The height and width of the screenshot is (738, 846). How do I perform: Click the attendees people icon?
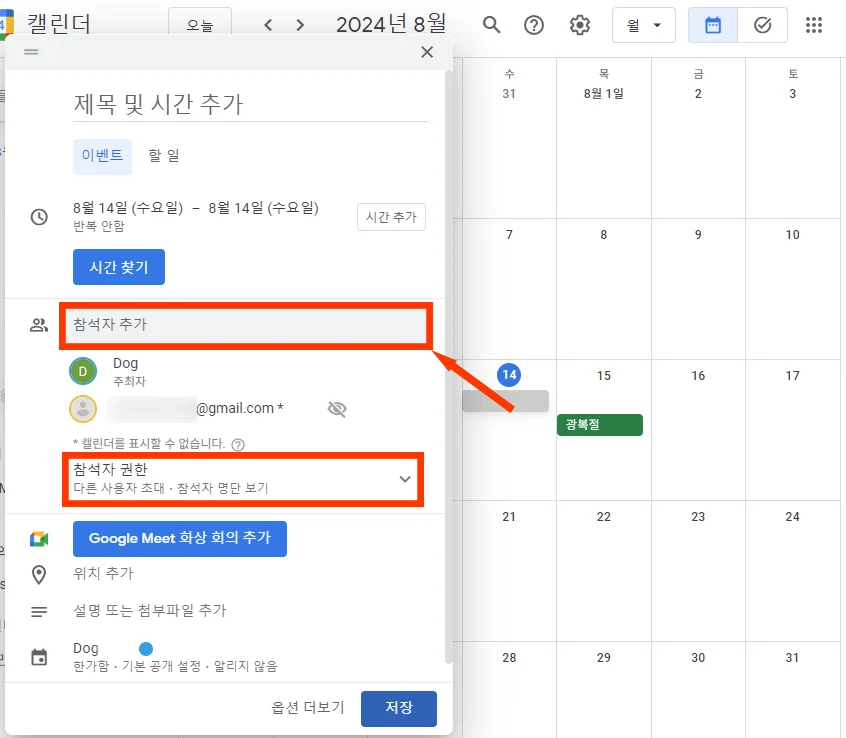click(x=40, y=323)
